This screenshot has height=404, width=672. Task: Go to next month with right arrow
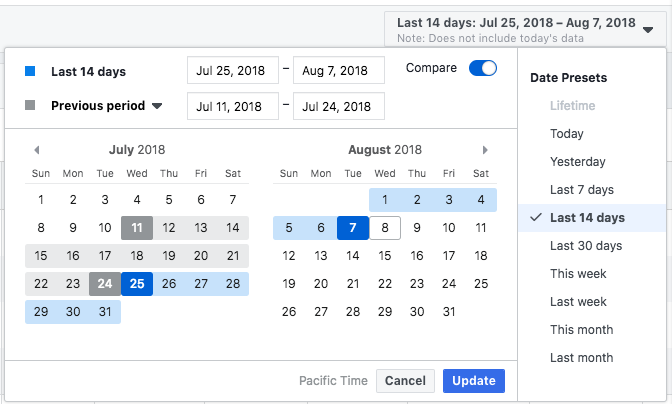pos(486,150)
